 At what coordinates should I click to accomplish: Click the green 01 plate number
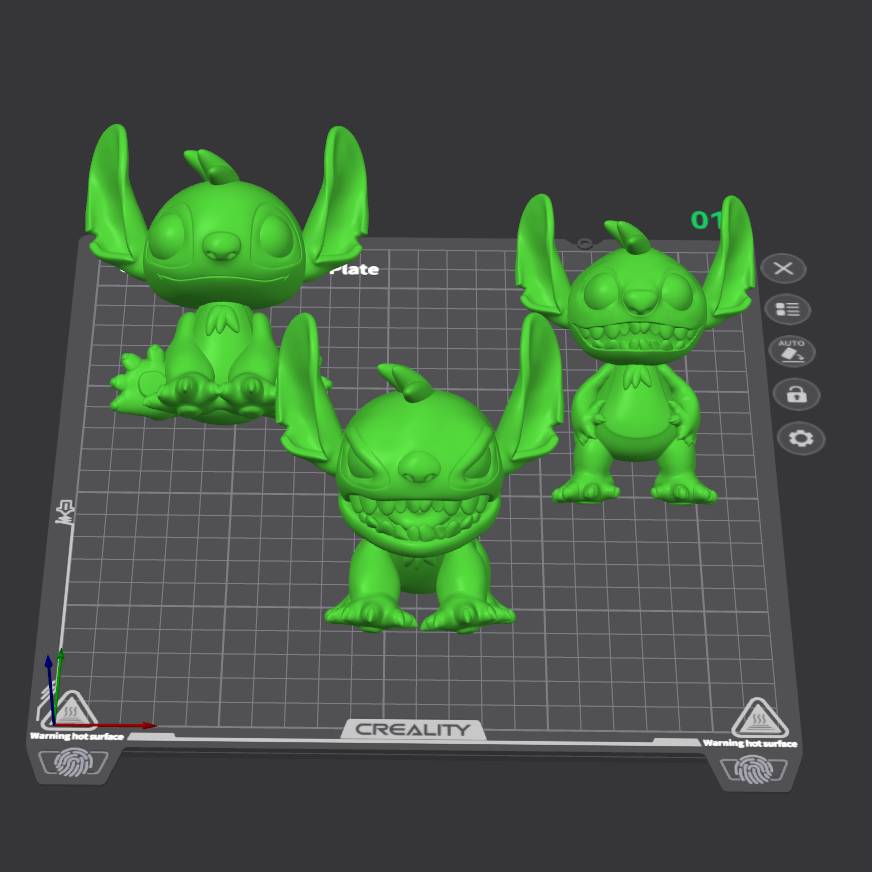(x=706, y=220)
